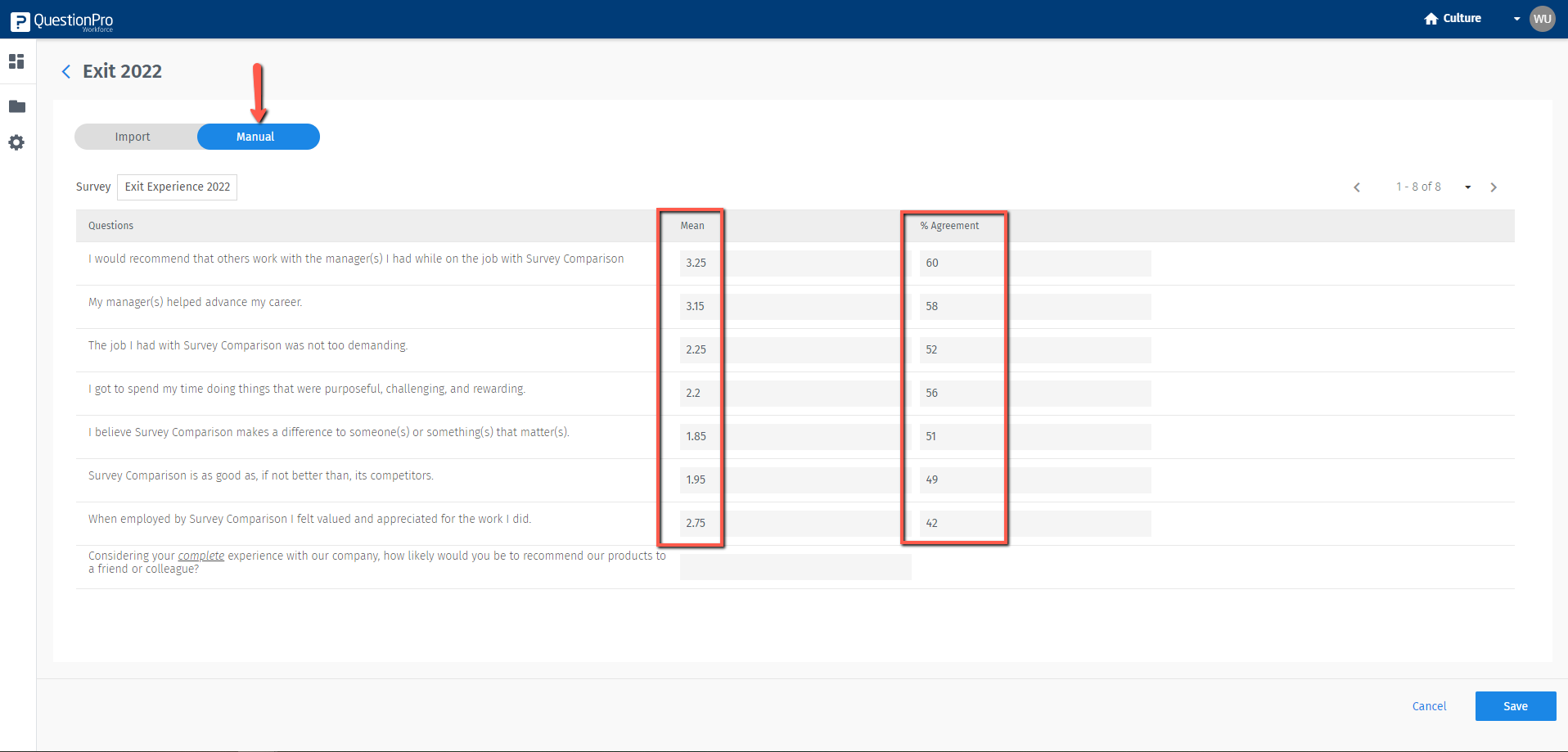The width and height of the screenshot is (1568, 752).
Task: Click the QuestionPro Workforce logo
Action: point(61,18)
